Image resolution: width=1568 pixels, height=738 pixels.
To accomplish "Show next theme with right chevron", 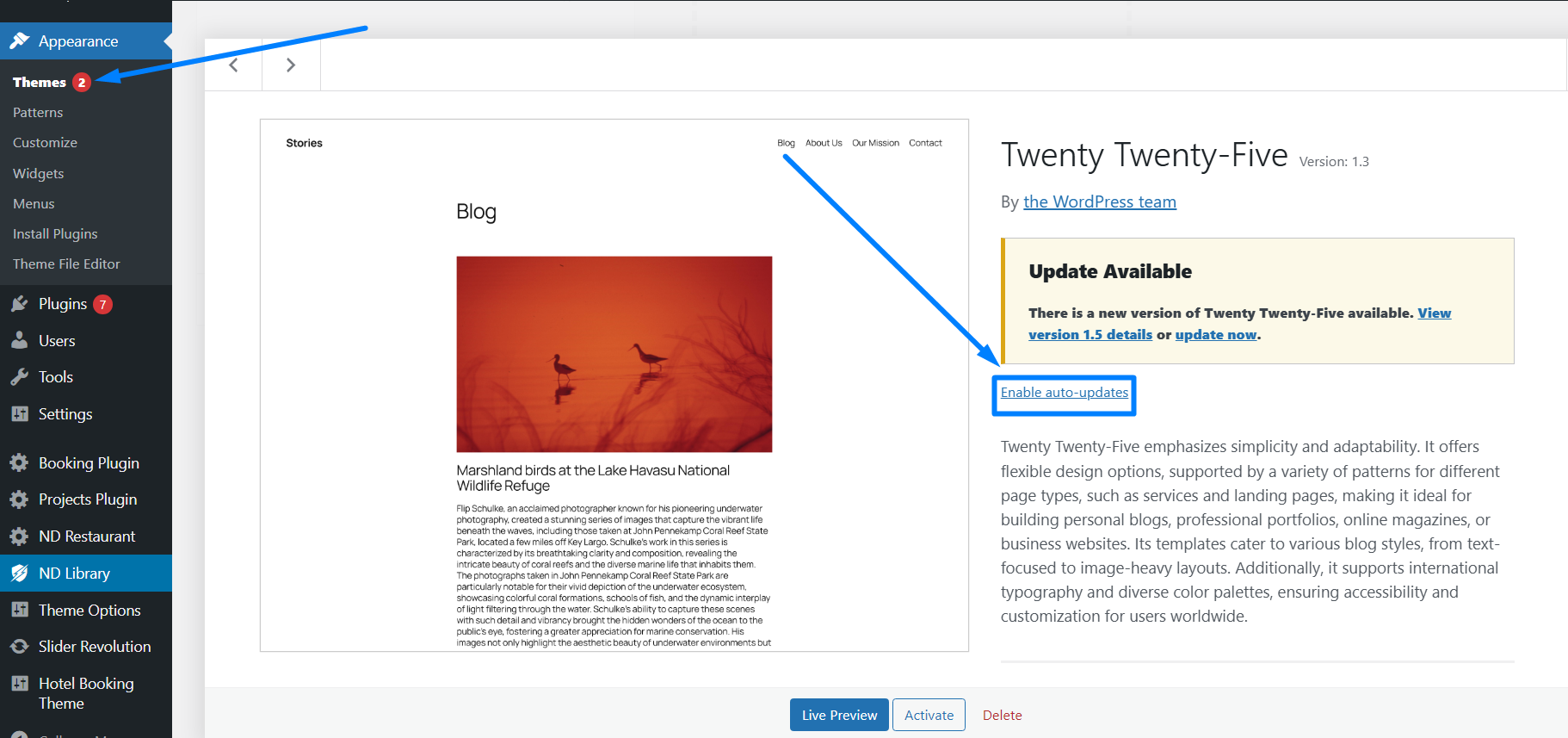I will click(x=291, y=65).
